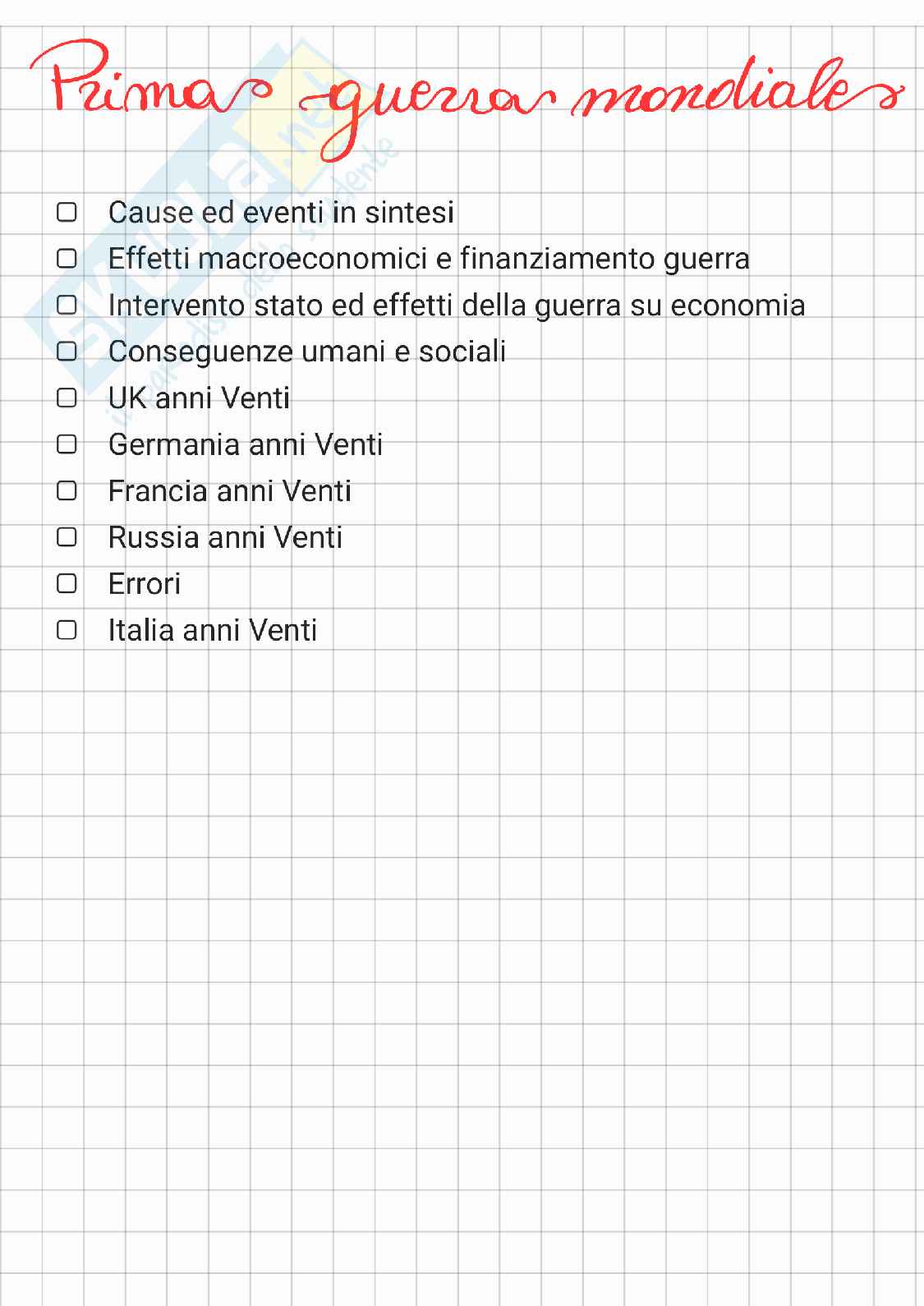Tick the 'Italia anni Venti' checkbox
This screenshot has width=924, height=1306.
(67, 630)
